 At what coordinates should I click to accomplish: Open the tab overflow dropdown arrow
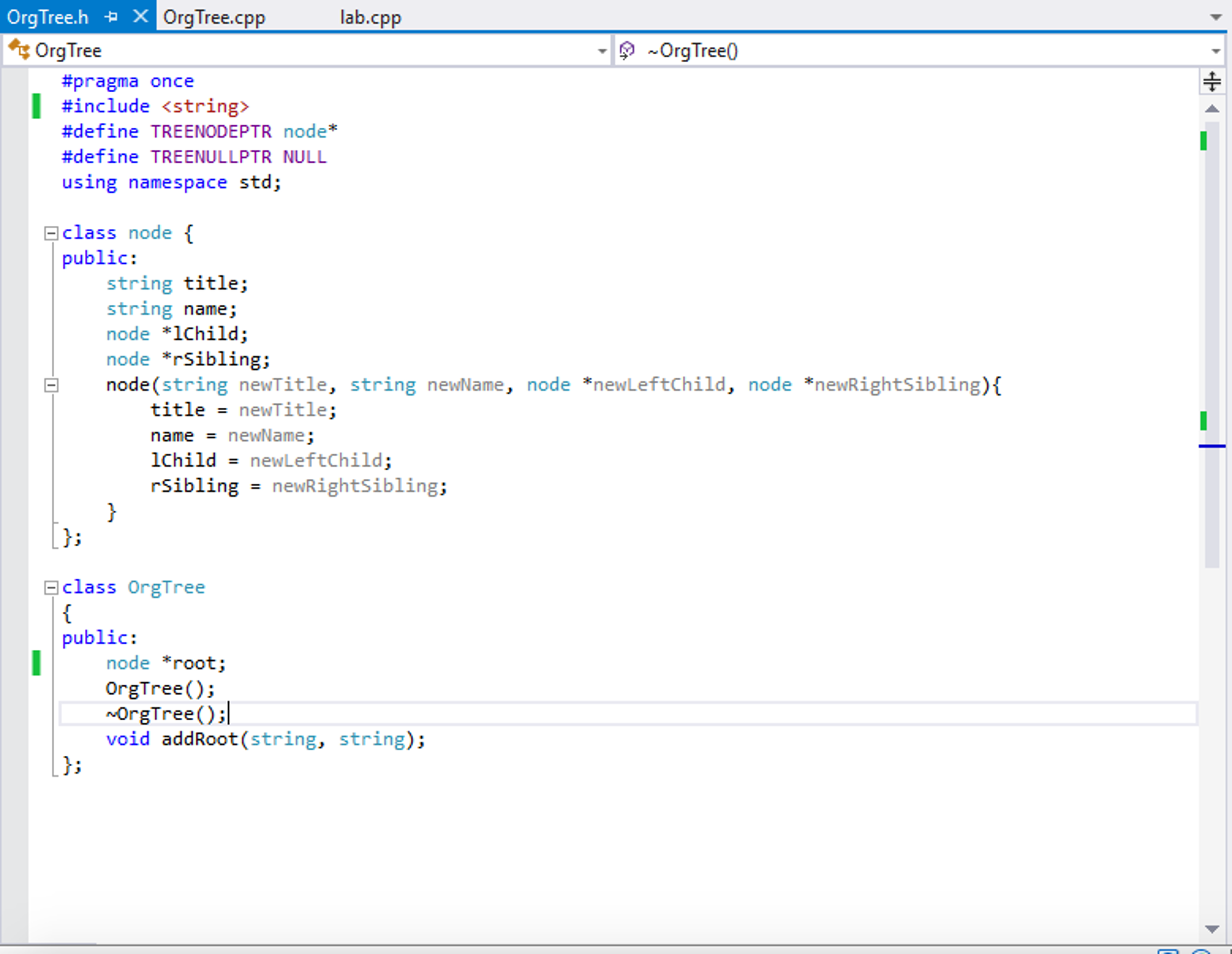[1216, 17]
